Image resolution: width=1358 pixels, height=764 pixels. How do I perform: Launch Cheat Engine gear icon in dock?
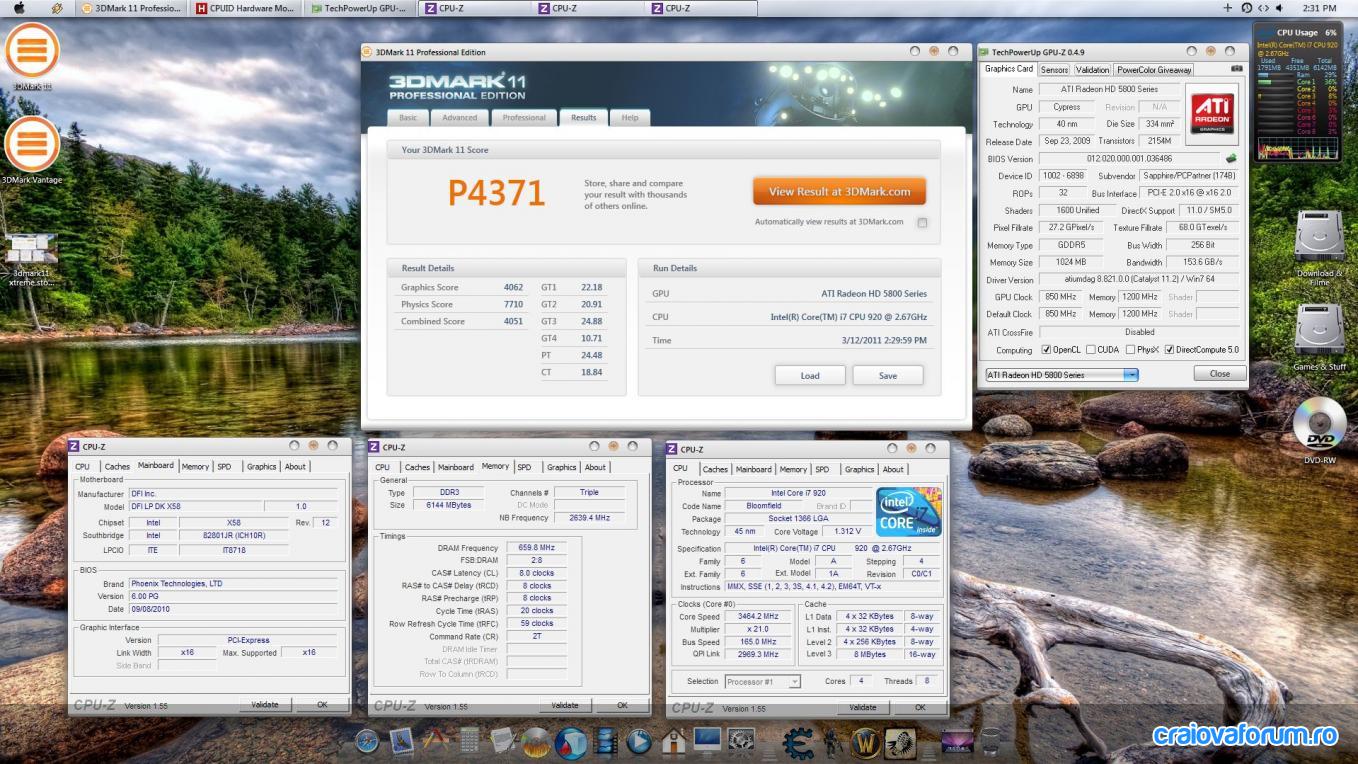coord(798,742)
